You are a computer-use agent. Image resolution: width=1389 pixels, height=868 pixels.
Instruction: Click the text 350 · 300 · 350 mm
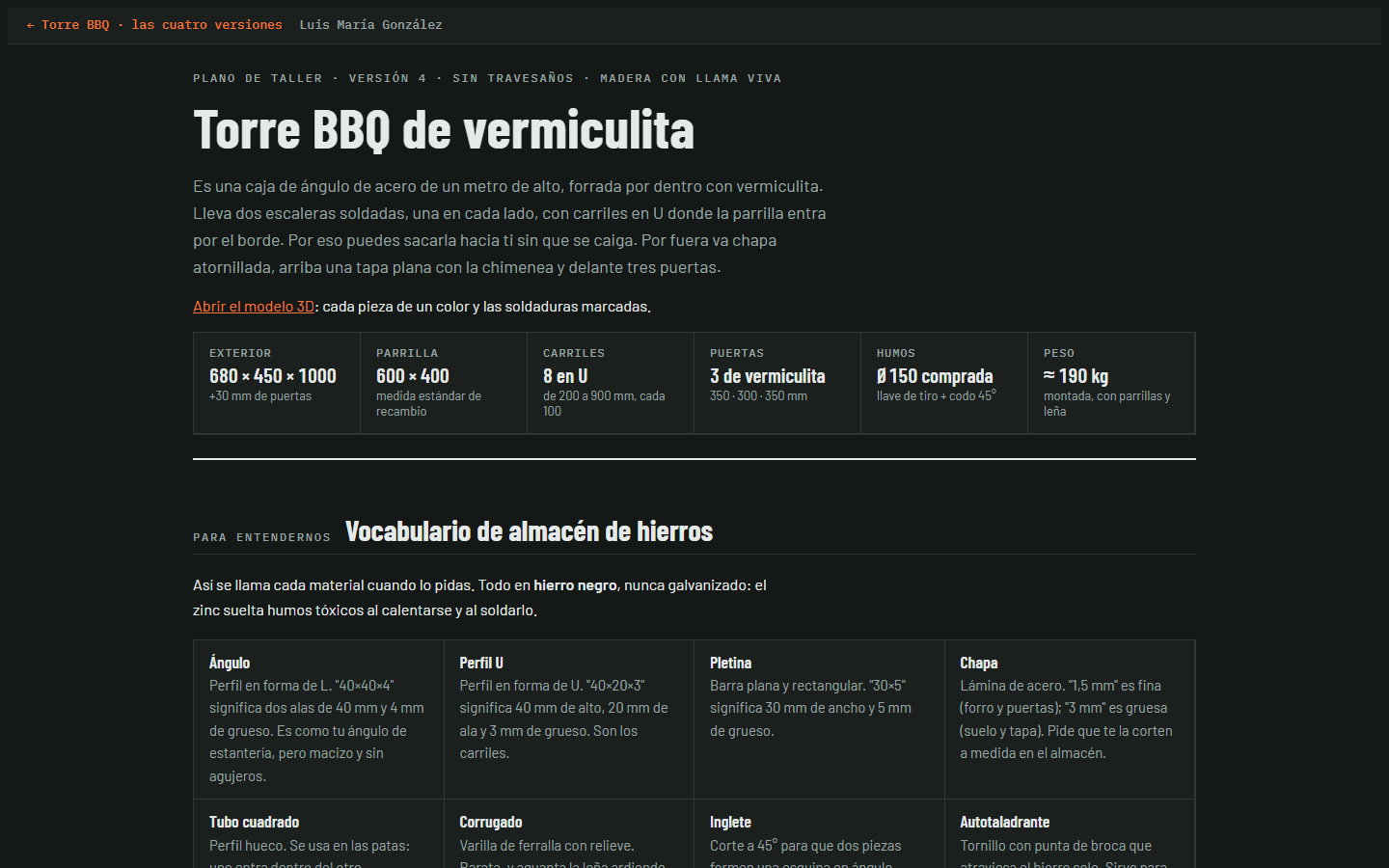(758, 396)
